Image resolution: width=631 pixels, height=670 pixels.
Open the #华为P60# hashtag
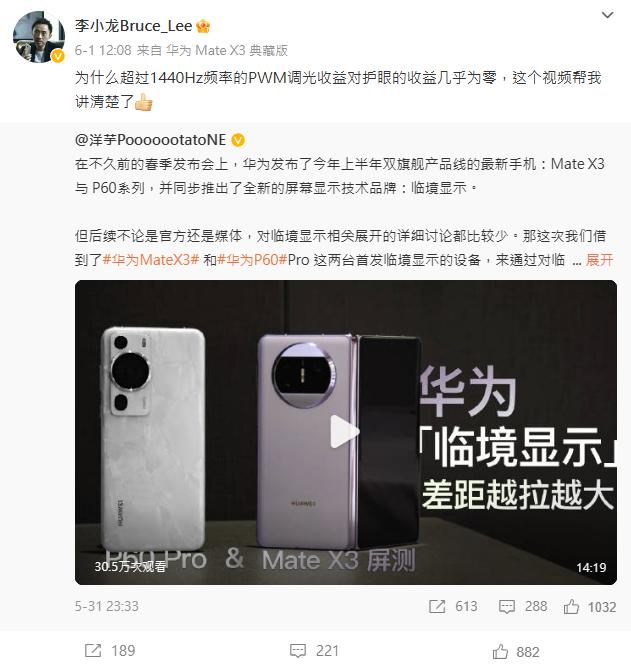click(252, 260)
